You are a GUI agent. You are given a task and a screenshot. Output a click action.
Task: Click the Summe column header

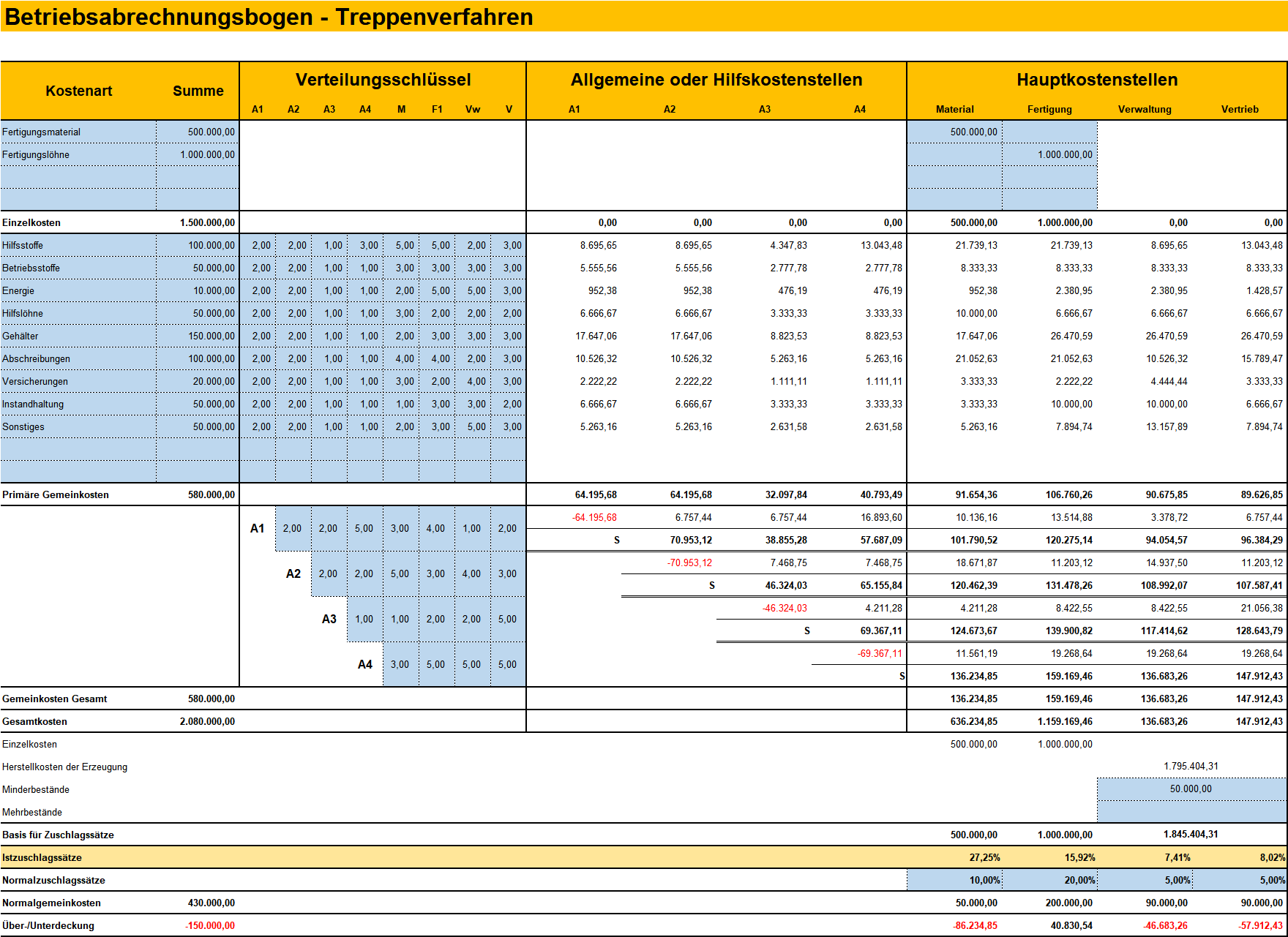coord(198,91)
